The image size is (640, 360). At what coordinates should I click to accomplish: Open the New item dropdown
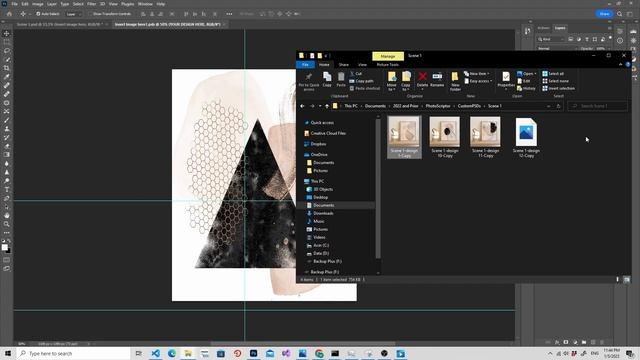(477, 74)
